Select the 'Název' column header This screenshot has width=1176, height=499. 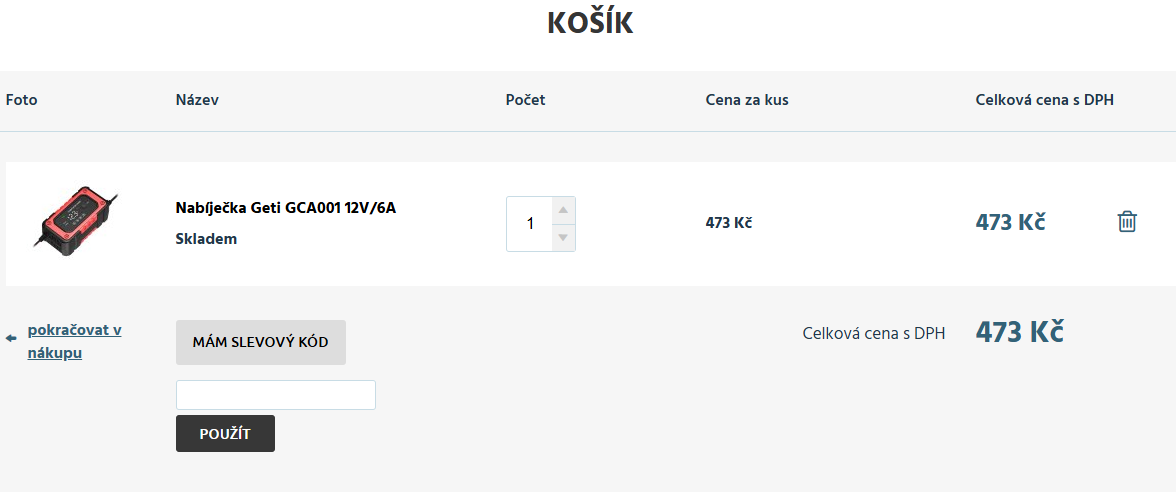click(197, 100)
